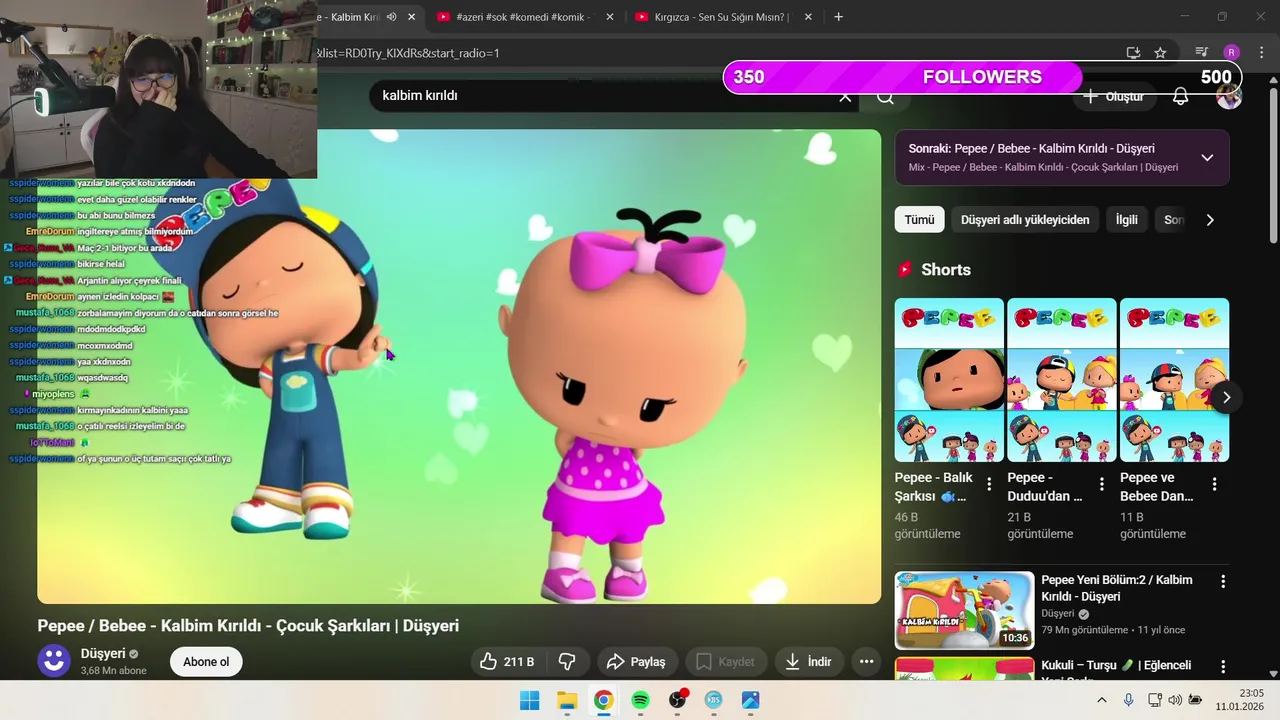The height and width of the screenshot is (720, 1280).
Task: Select the İlgili filter chip
Action: 1127,220
